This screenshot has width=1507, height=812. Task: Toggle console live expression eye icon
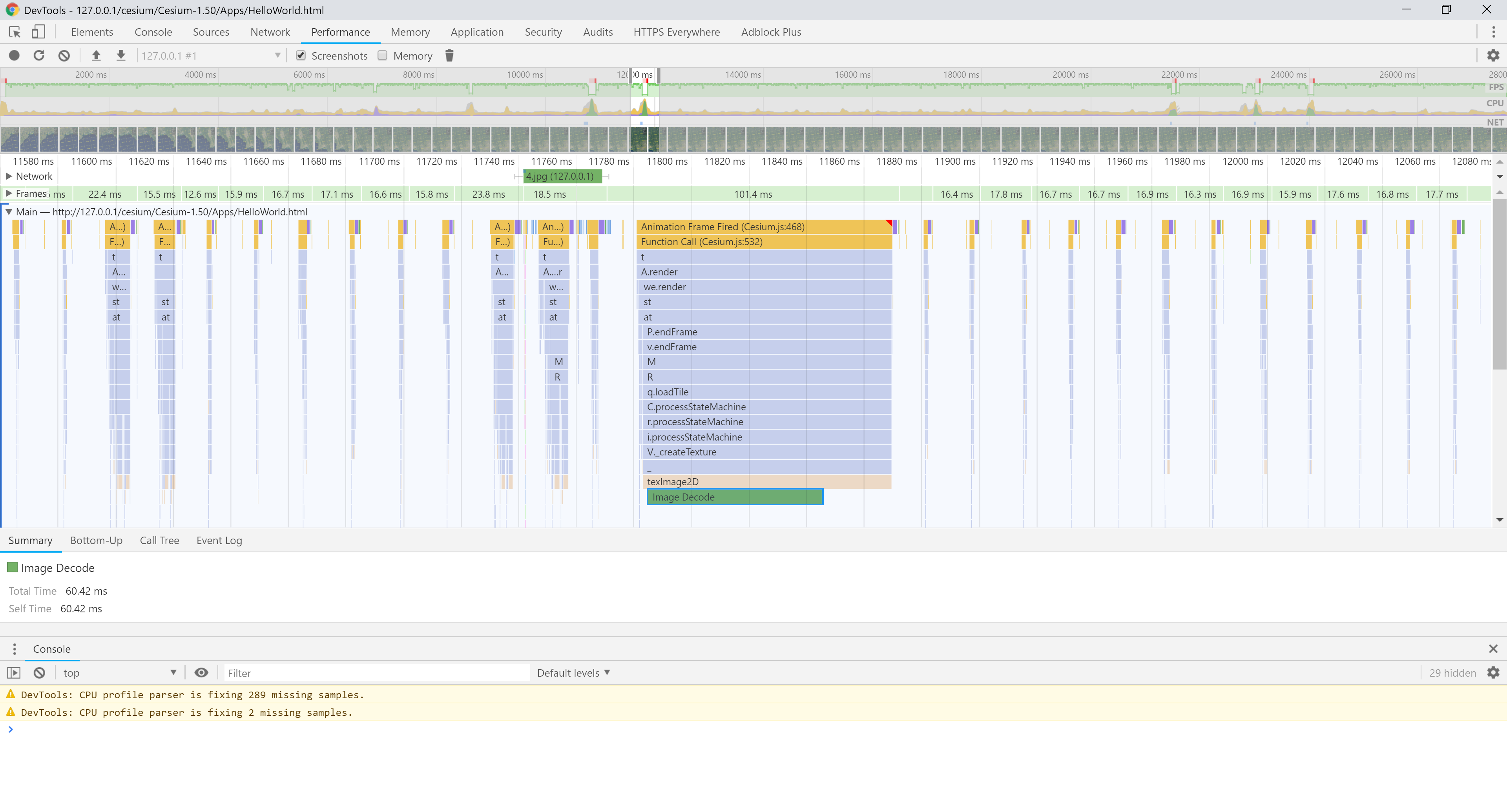pos(201,672)
